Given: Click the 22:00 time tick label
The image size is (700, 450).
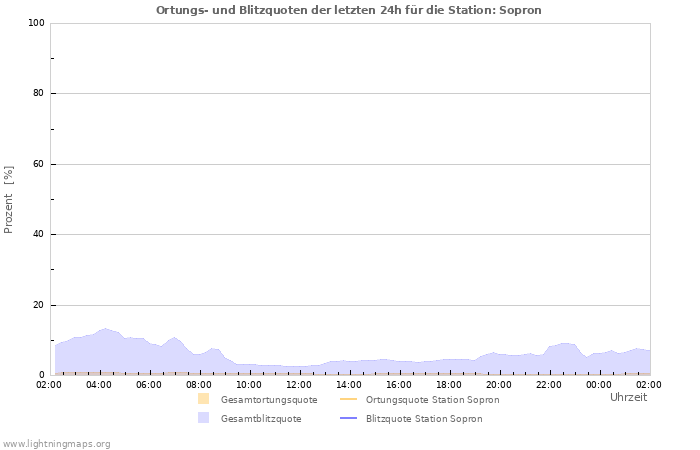Looking at the screenshot, I should (x=549, y=384).
